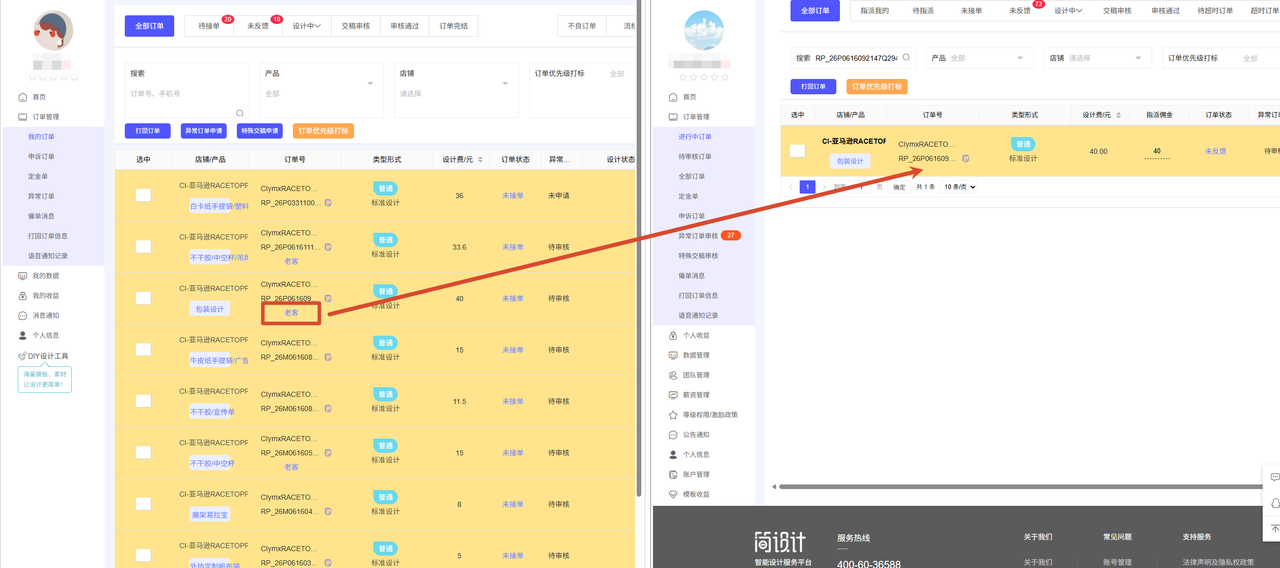Switch to 待指派 tab in right window
The width and height of the screenshot is (1280, 568).
(x=923, y=10)
